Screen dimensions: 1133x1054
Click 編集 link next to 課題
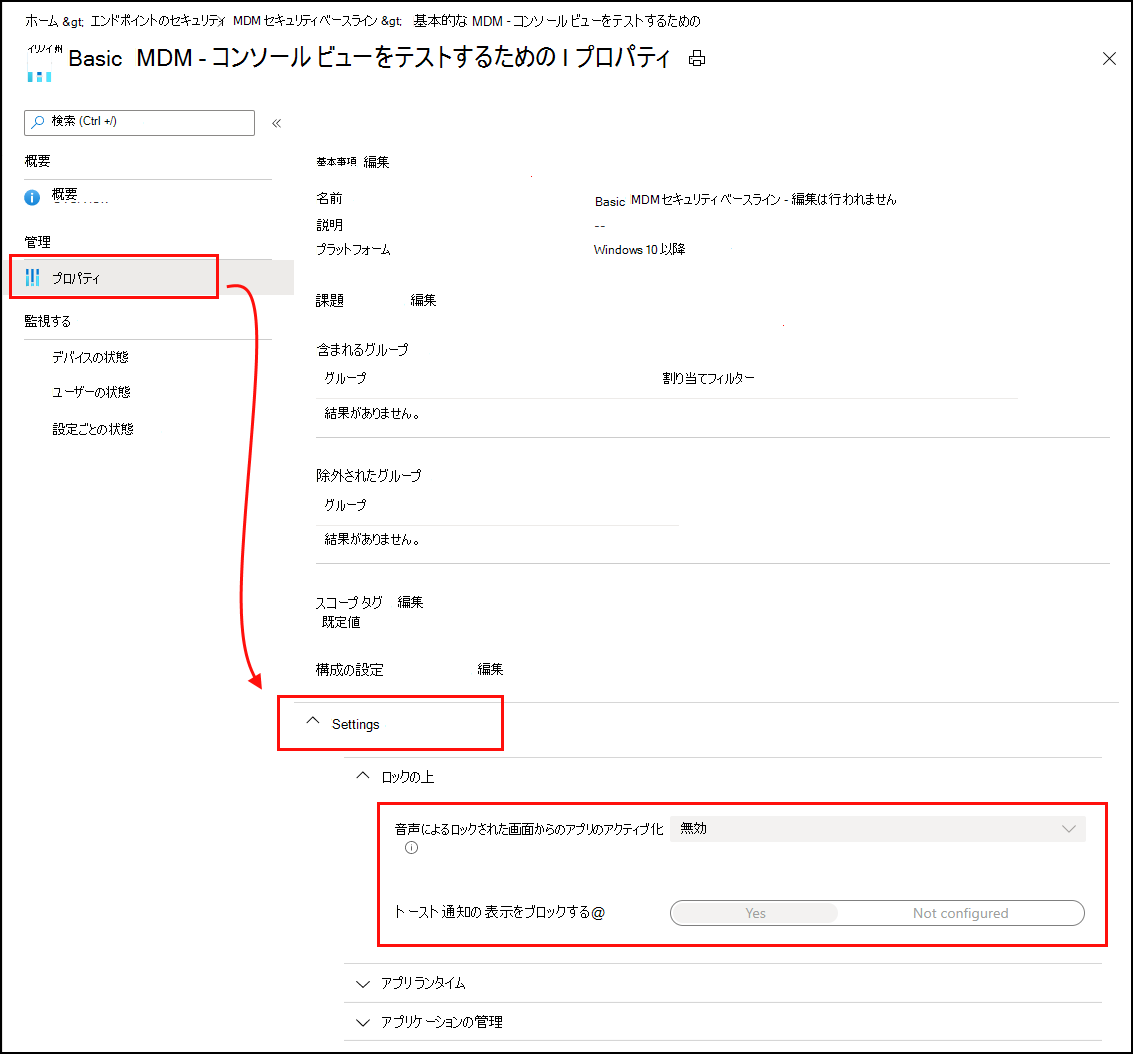(x=423, y=301)
